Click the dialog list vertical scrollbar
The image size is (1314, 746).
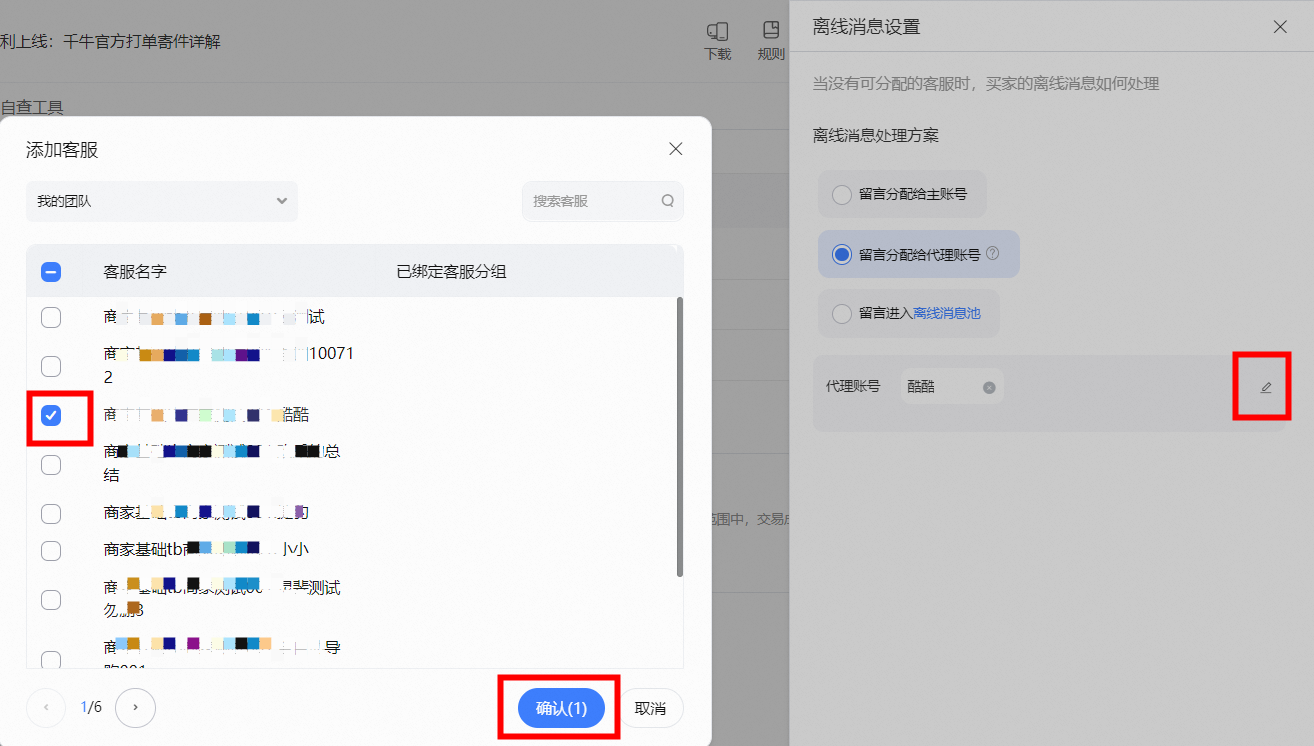coord(680,436)
